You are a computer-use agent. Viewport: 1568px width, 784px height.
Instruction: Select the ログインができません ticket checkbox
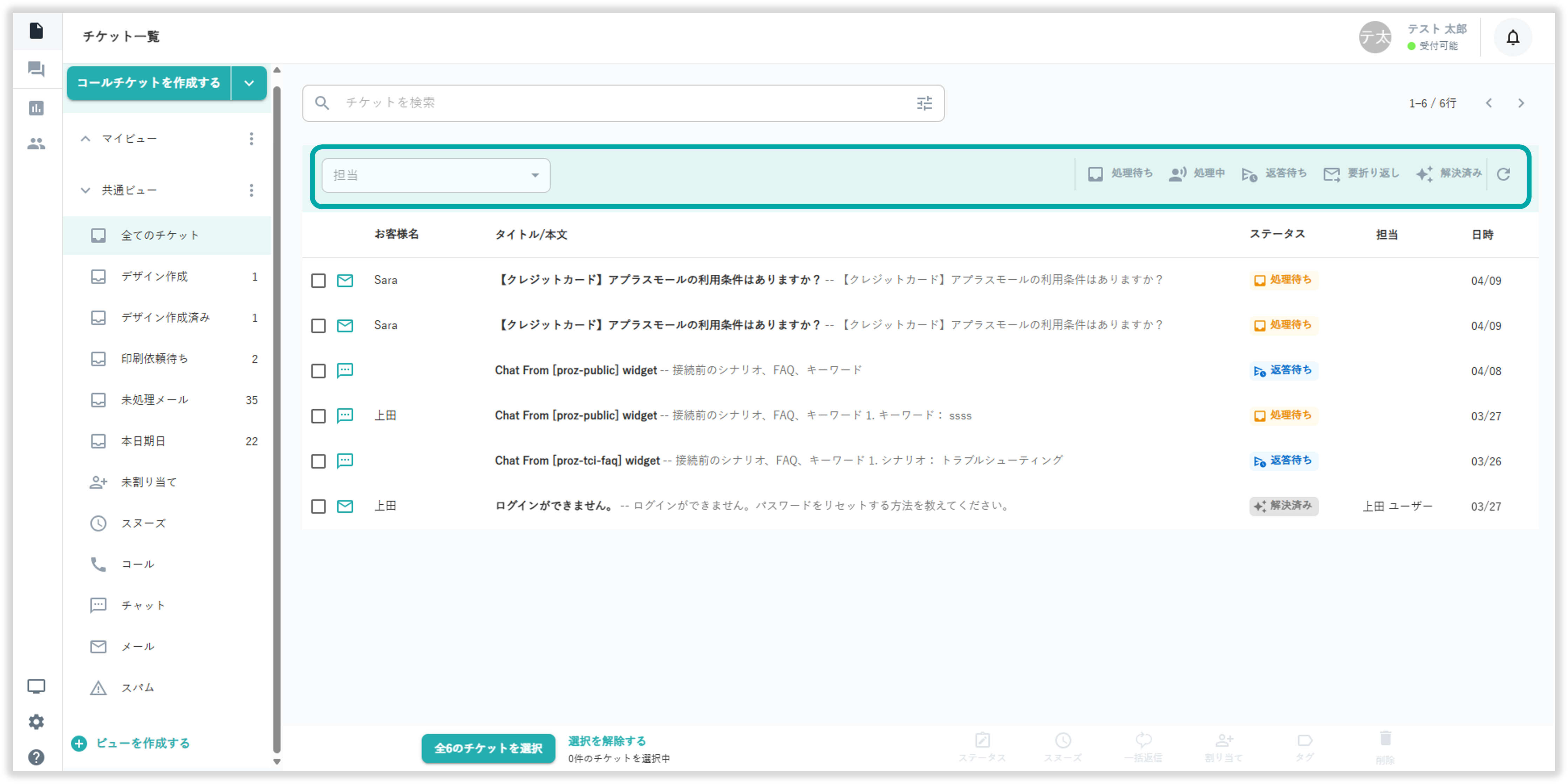click(x=318, y=506)
